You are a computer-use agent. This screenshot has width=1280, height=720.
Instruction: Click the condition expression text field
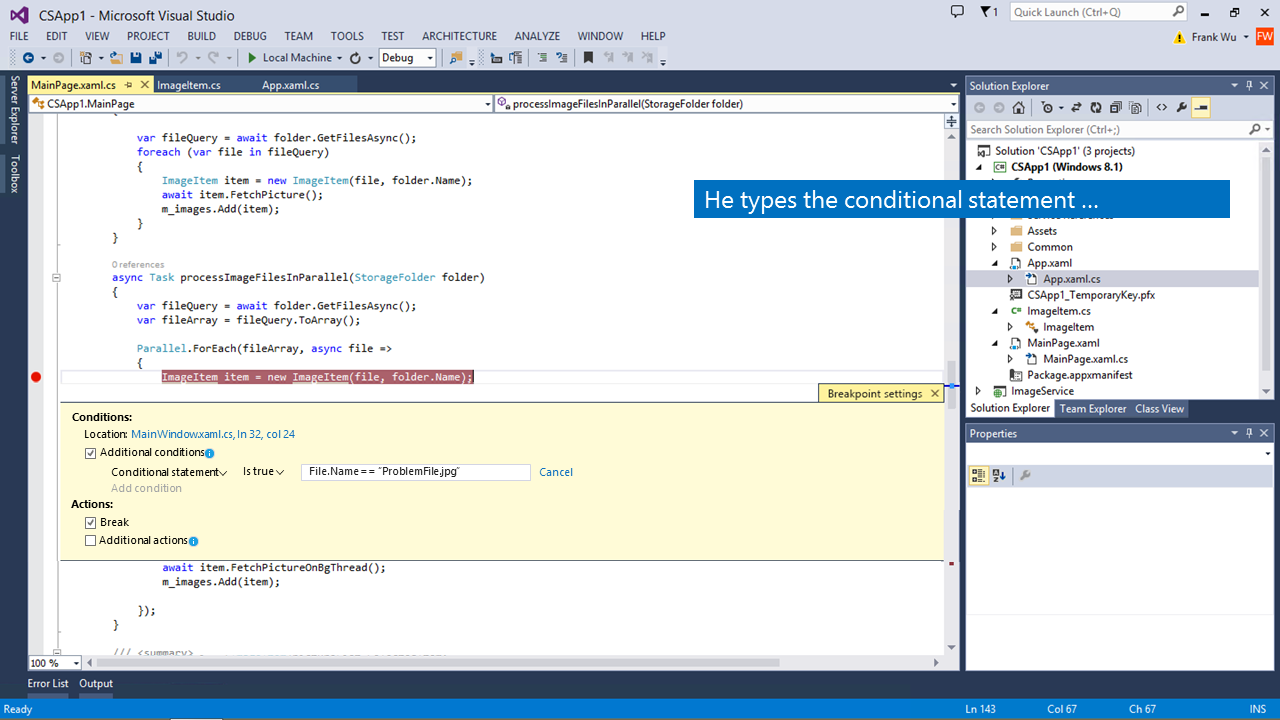[x=415, y=472]
